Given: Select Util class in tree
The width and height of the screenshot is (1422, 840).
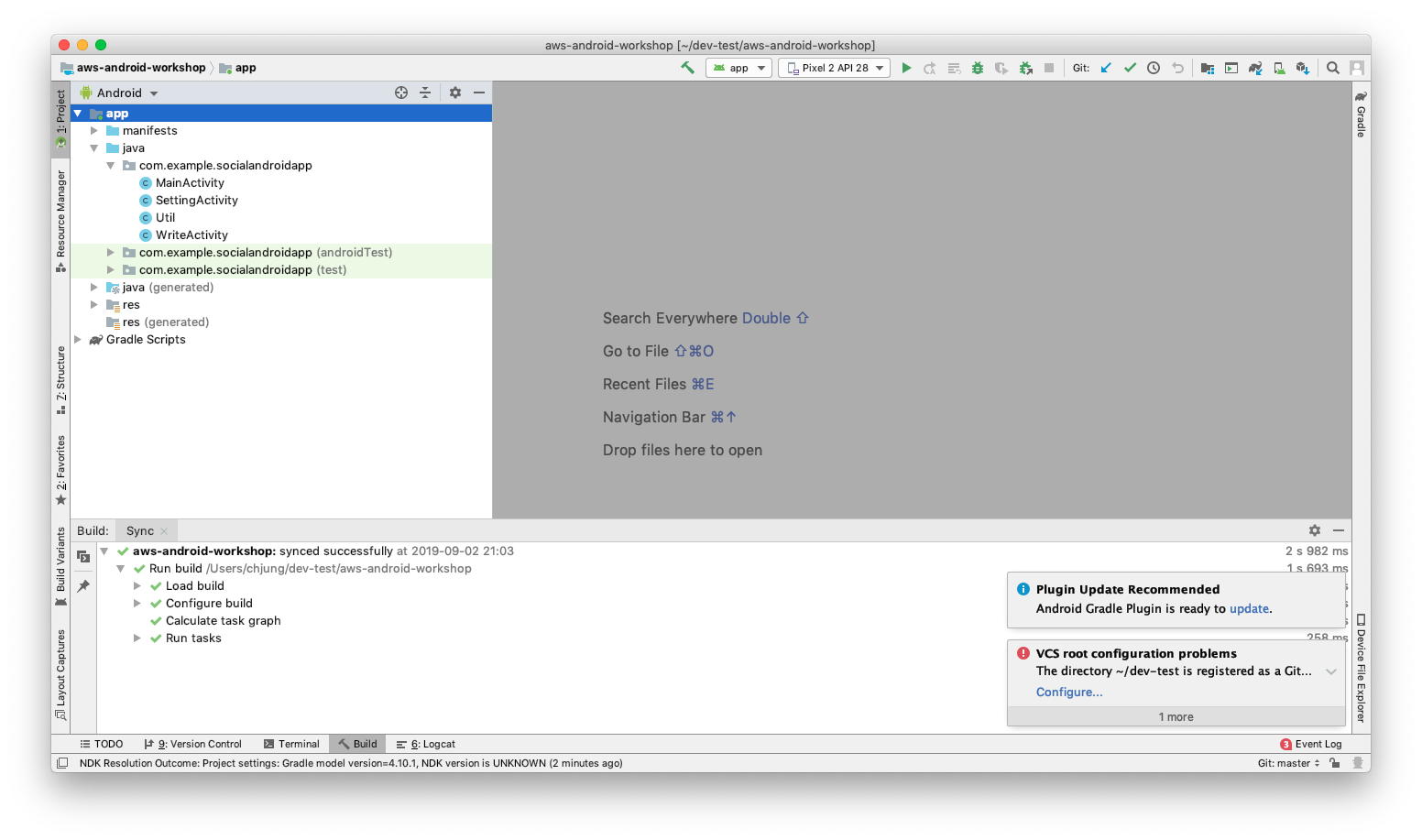Looking at the screenshot, I should click(165, 218).
